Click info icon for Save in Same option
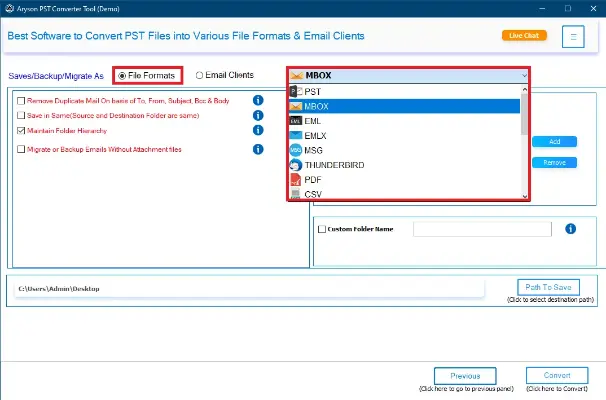The width and height of the screenshot is (606, 400). [258, 115]
